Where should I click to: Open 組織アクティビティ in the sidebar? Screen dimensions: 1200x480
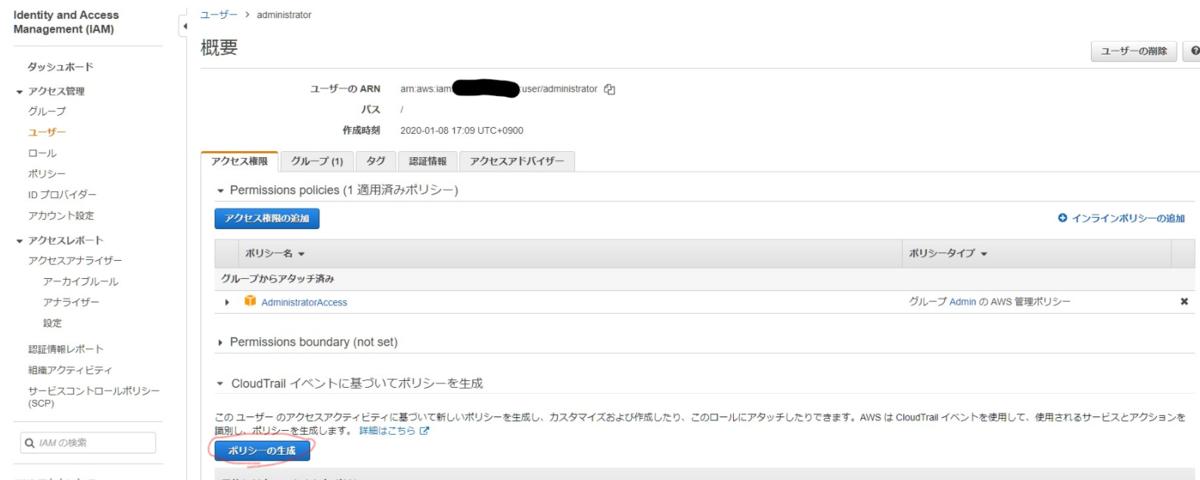coord(70,370)
